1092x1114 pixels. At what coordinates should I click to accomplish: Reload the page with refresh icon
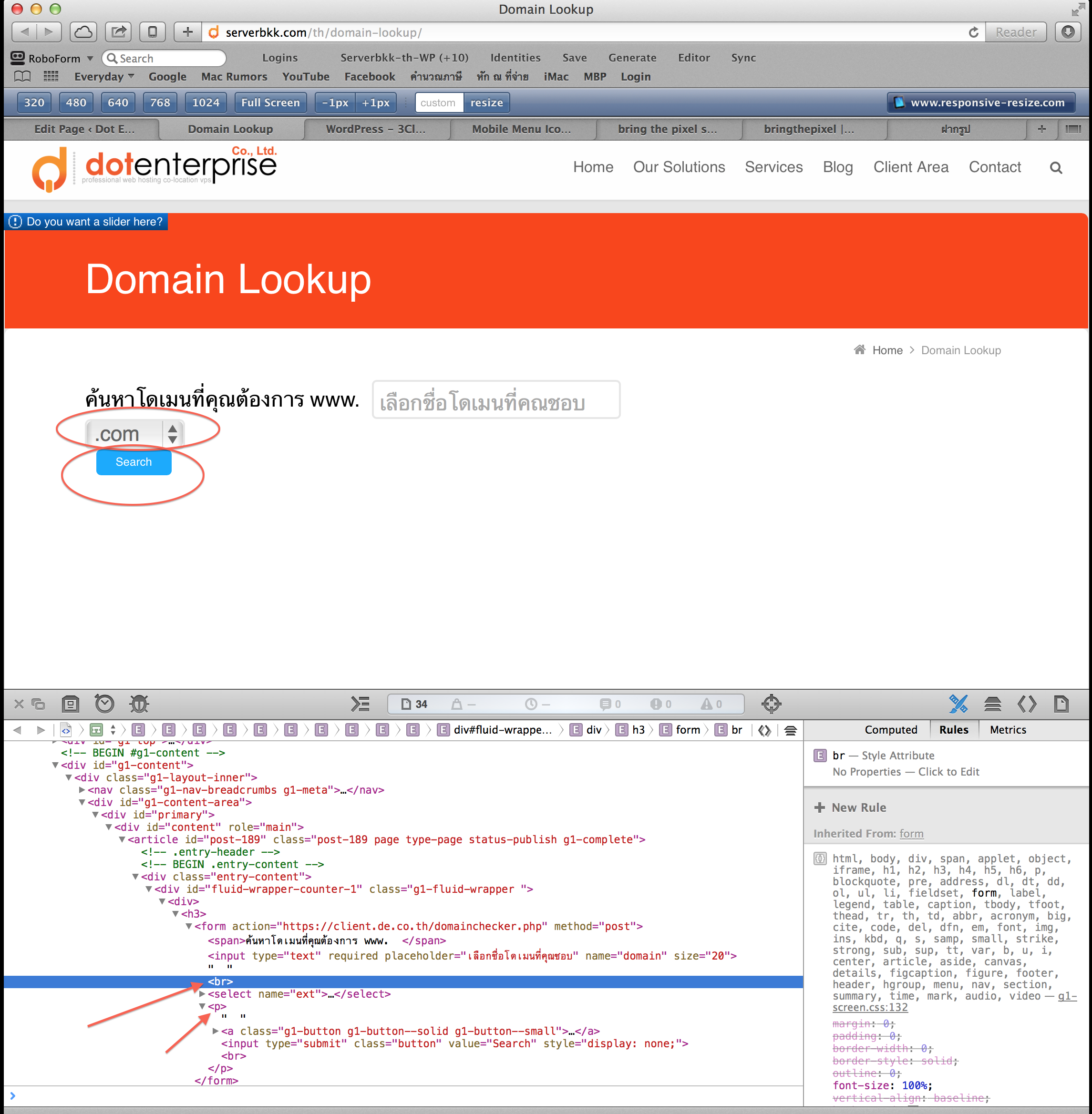(x=973, y=32)
